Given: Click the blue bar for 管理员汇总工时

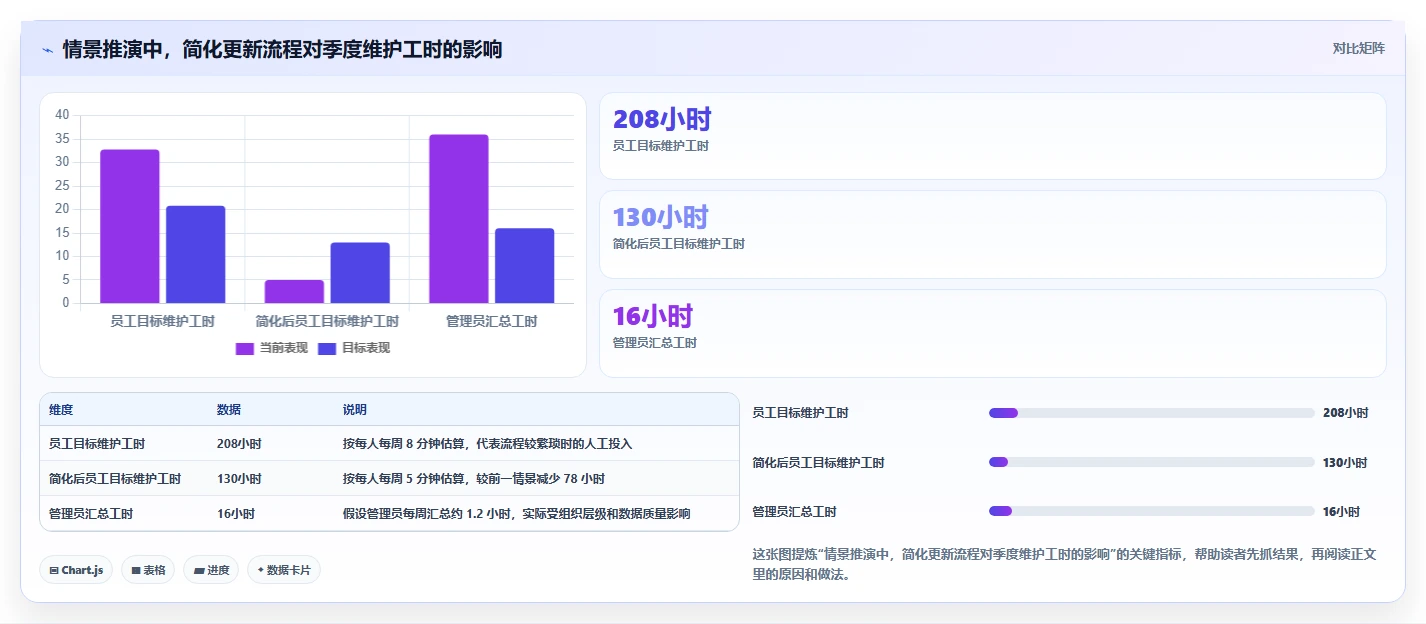Looking at the screenshot, I should click(525, 266).
